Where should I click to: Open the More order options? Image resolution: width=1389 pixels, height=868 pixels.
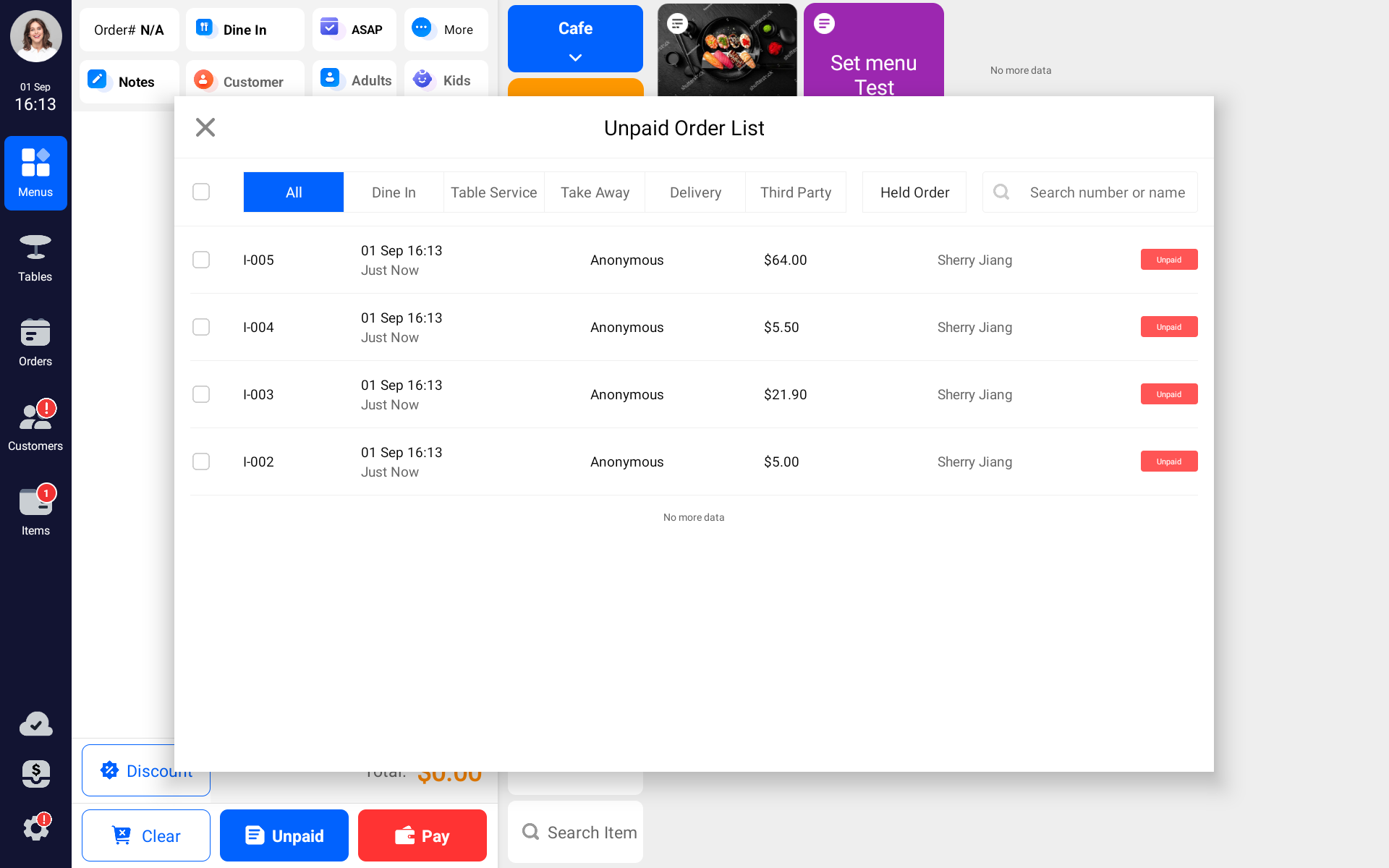(x=446, y=30)
